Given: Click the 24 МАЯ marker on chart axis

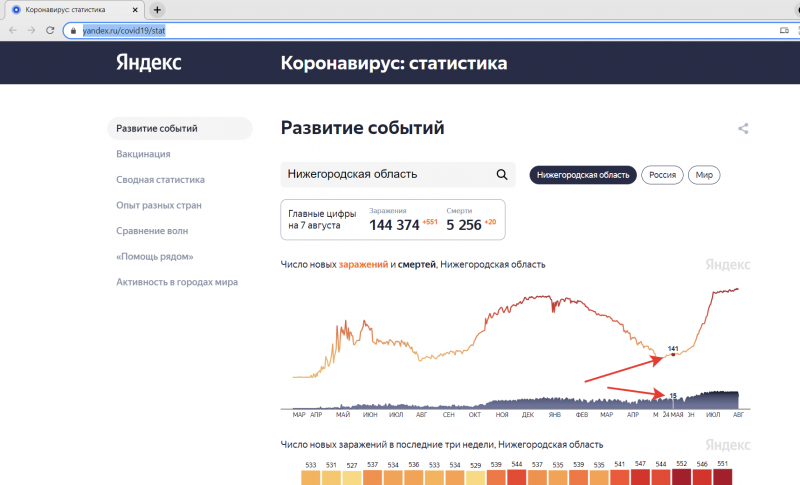Looking at the screenshot, I should coord(673,415).
